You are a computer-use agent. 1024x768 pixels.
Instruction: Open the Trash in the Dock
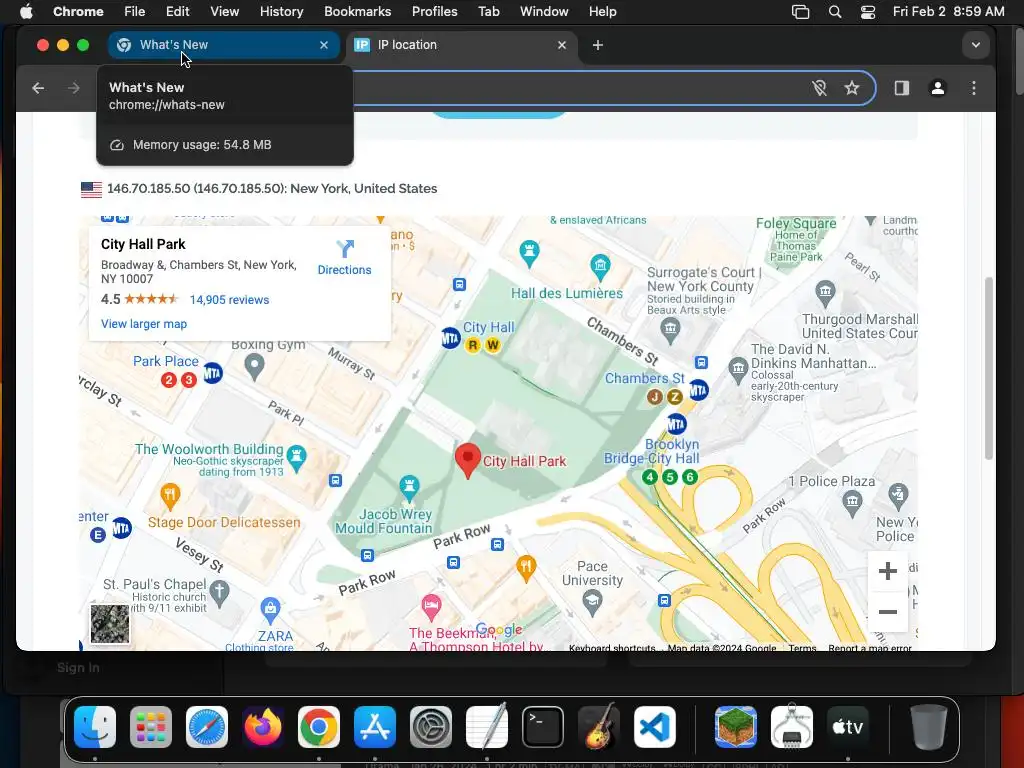click(x=929, y=727)
